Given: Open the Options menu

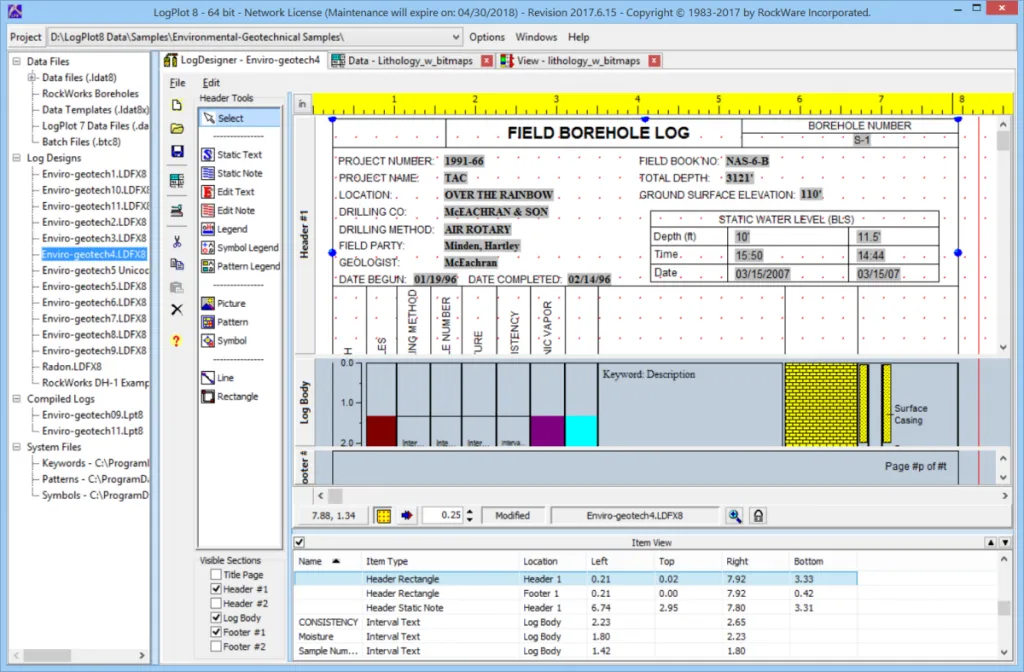Looking at the screenshot, I should (x=487, y=37).
